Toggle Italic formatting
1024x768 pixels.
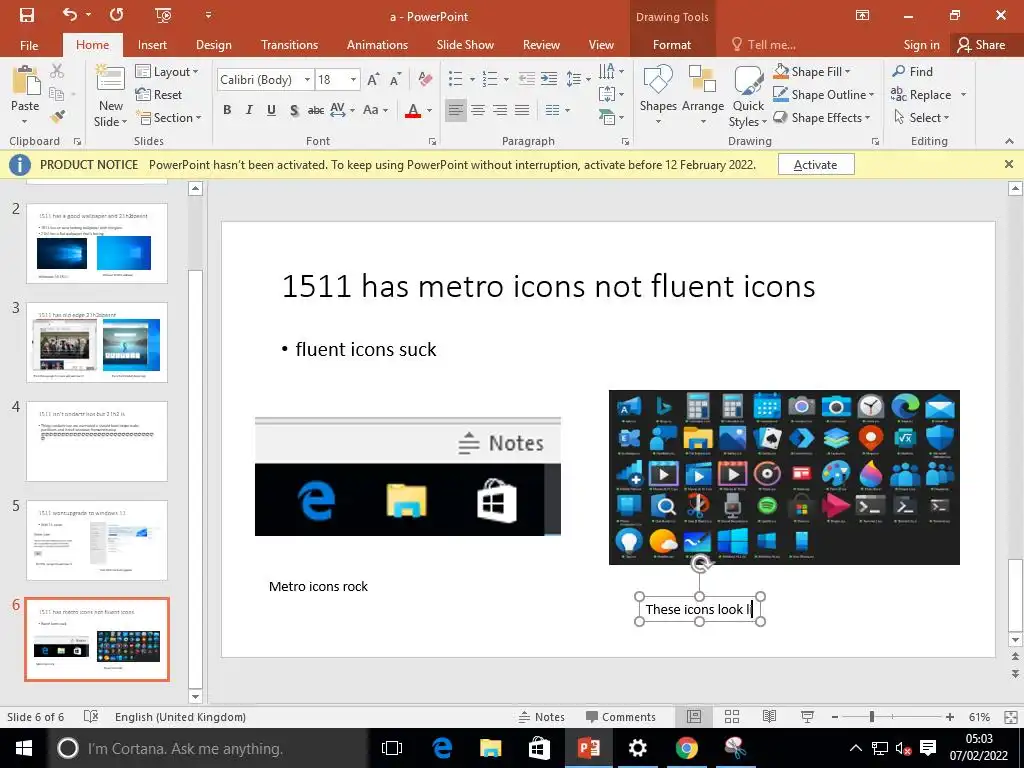point(249,110)
